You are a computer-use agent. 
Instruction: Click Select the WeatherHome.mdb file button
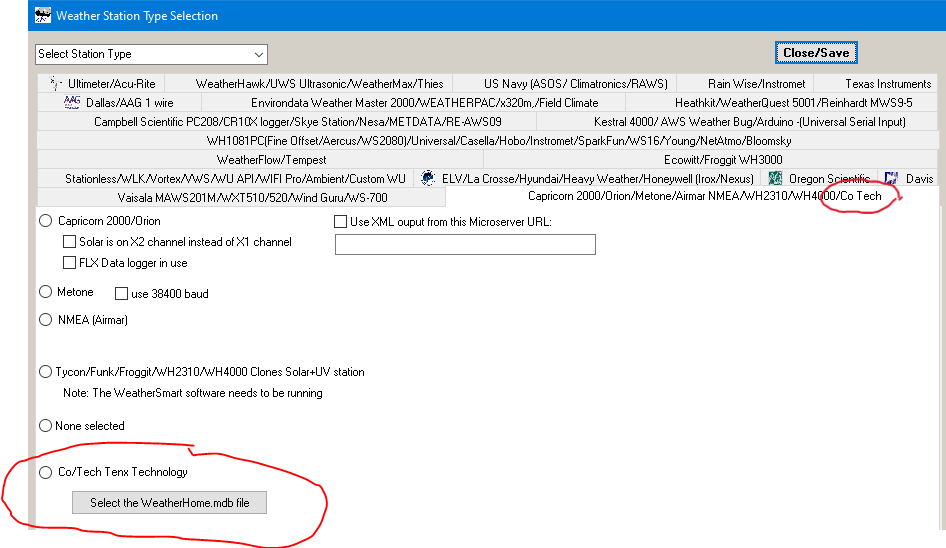170,503
